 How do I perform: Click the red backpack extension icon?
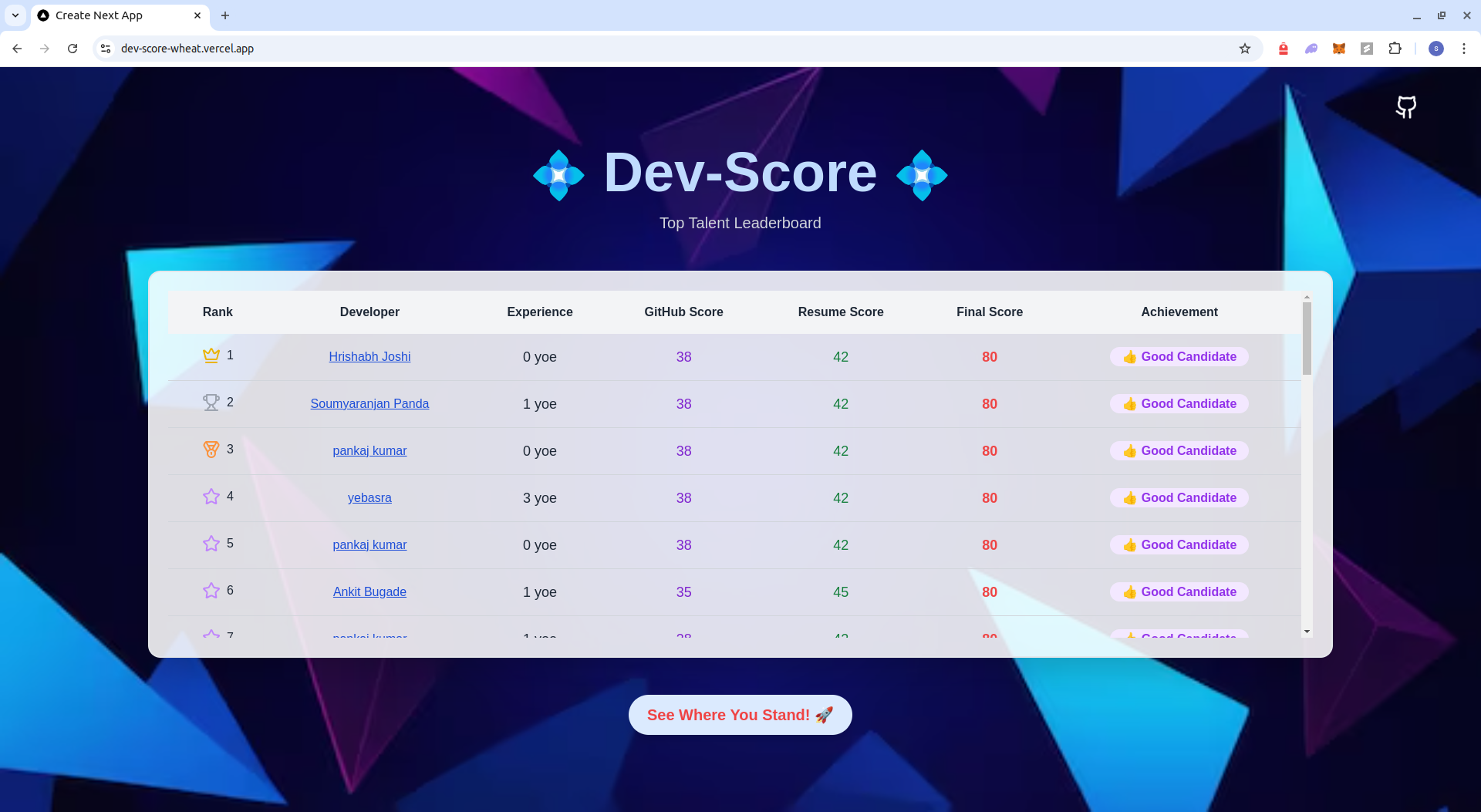1283,48
